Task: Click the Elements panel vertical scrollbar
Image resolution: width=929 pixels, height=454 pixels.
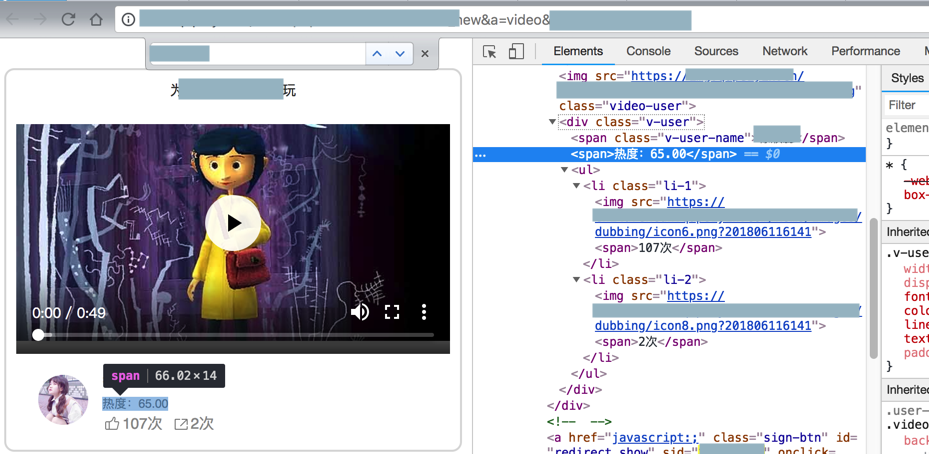Action: pyautogui.click(x=873, y=288)
